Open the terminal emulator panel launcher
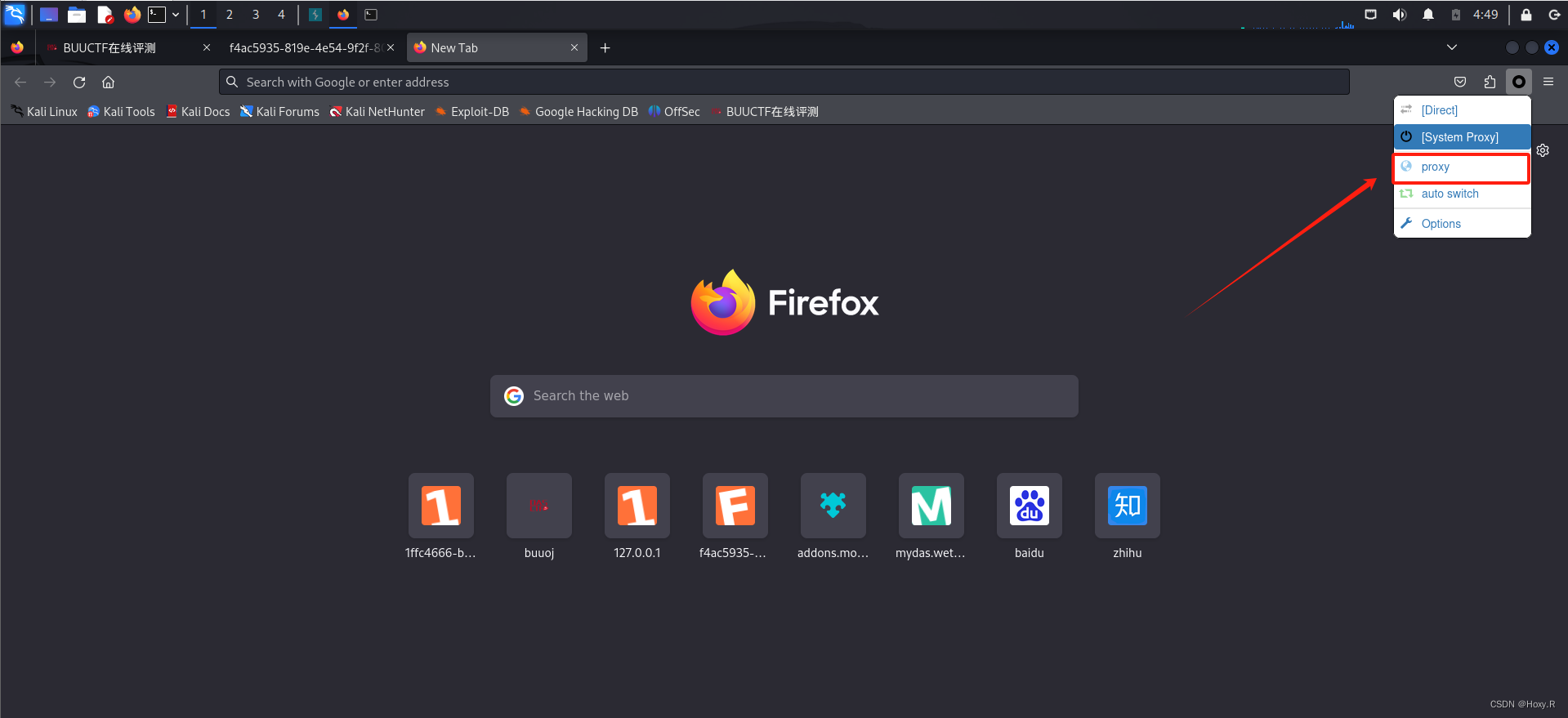 click(x=157, y=15)
